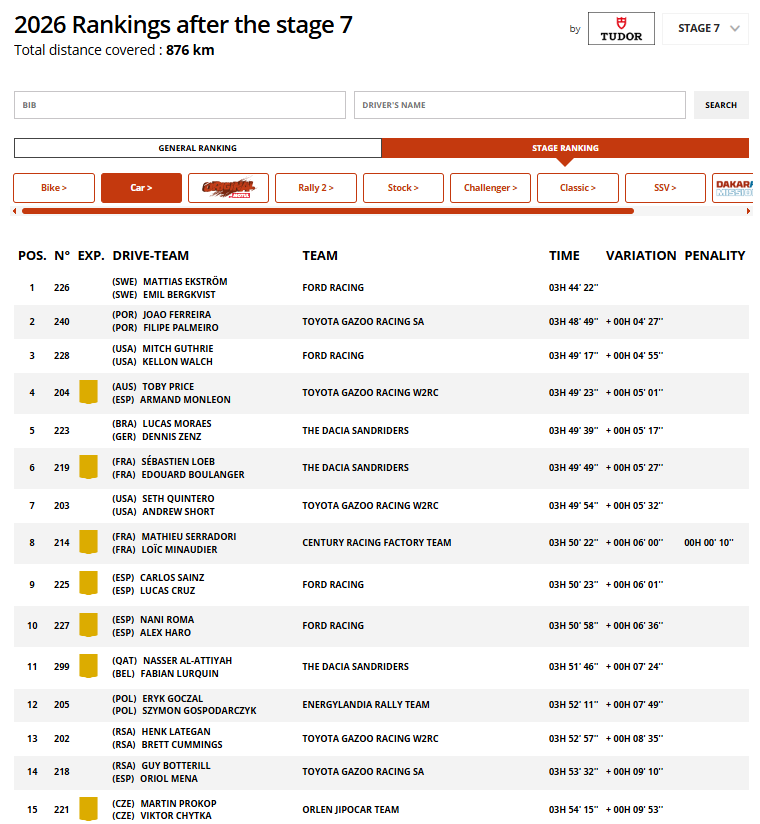Click The Dacia Sandriders in bib 223 row

pos(355,430)
